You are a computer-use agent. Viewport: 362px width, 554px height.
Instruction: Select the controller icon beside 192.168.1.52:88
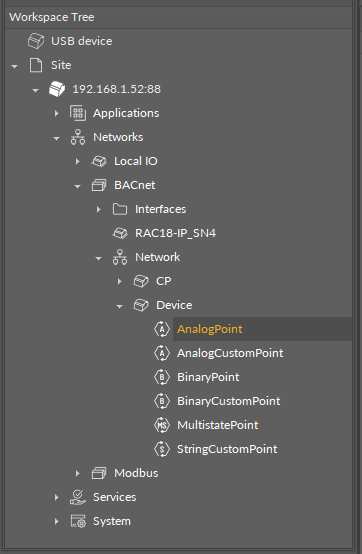click(57, 89)
